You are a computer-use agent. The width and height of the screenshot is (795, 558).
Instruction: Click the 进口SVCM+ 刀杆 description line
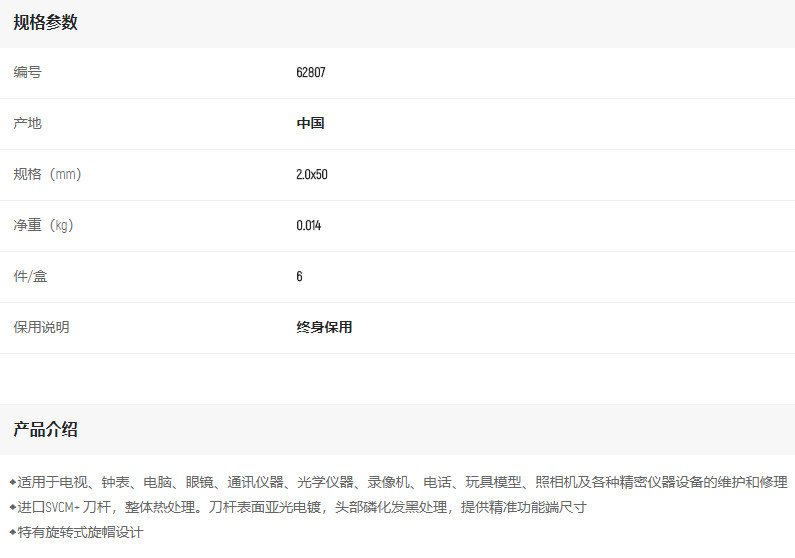click(302, 507)
